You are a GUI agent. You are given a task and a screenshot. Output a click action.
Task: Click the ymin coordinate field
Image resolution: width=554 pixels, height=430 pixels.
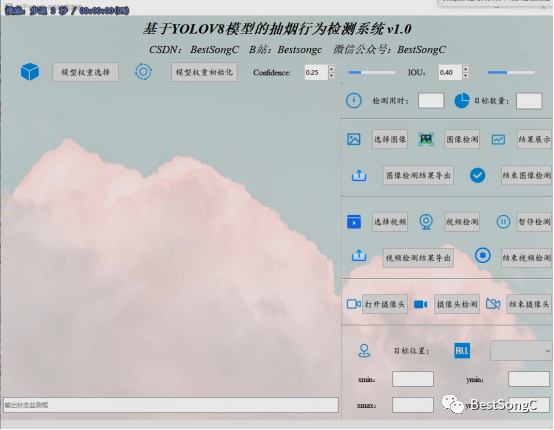pyautogui.click(x=529, y=379)
